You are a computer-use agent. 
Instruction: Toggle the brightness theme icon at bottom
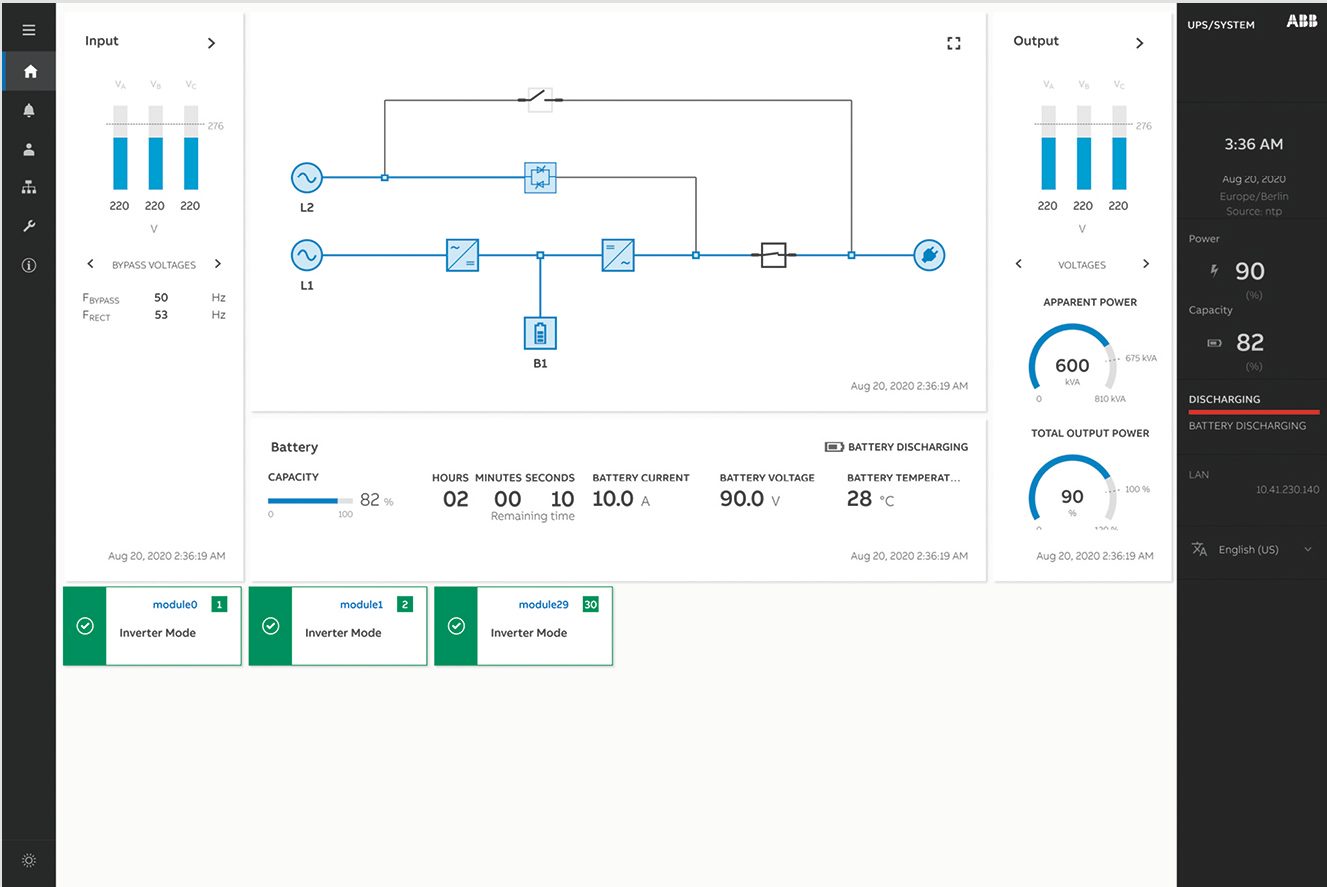[x=29, y=860]
